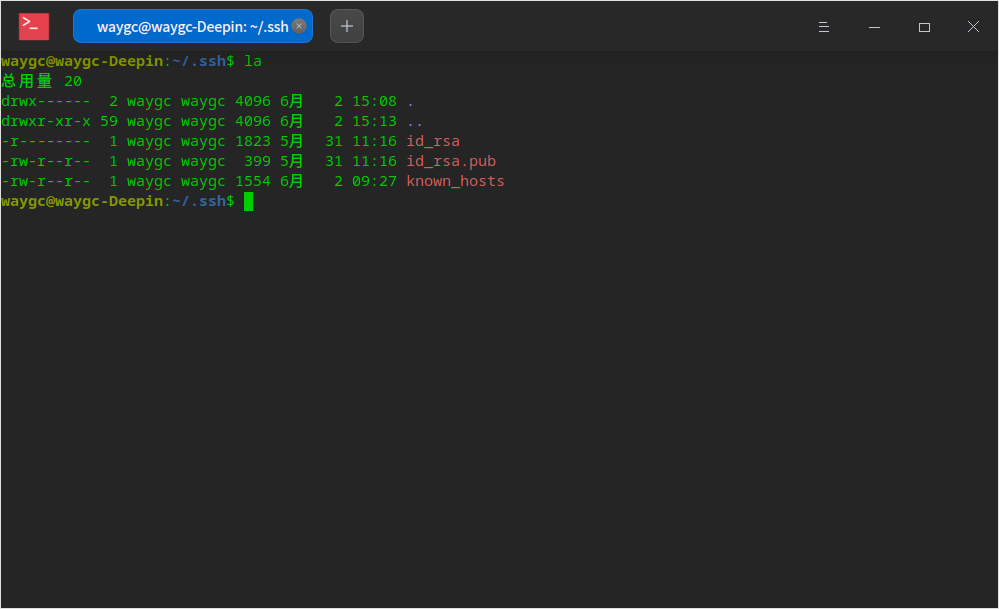Click the Deepin terminal app icon
Image resolution: width=999 pixels, height=609 pixels.
pos(34,26)
